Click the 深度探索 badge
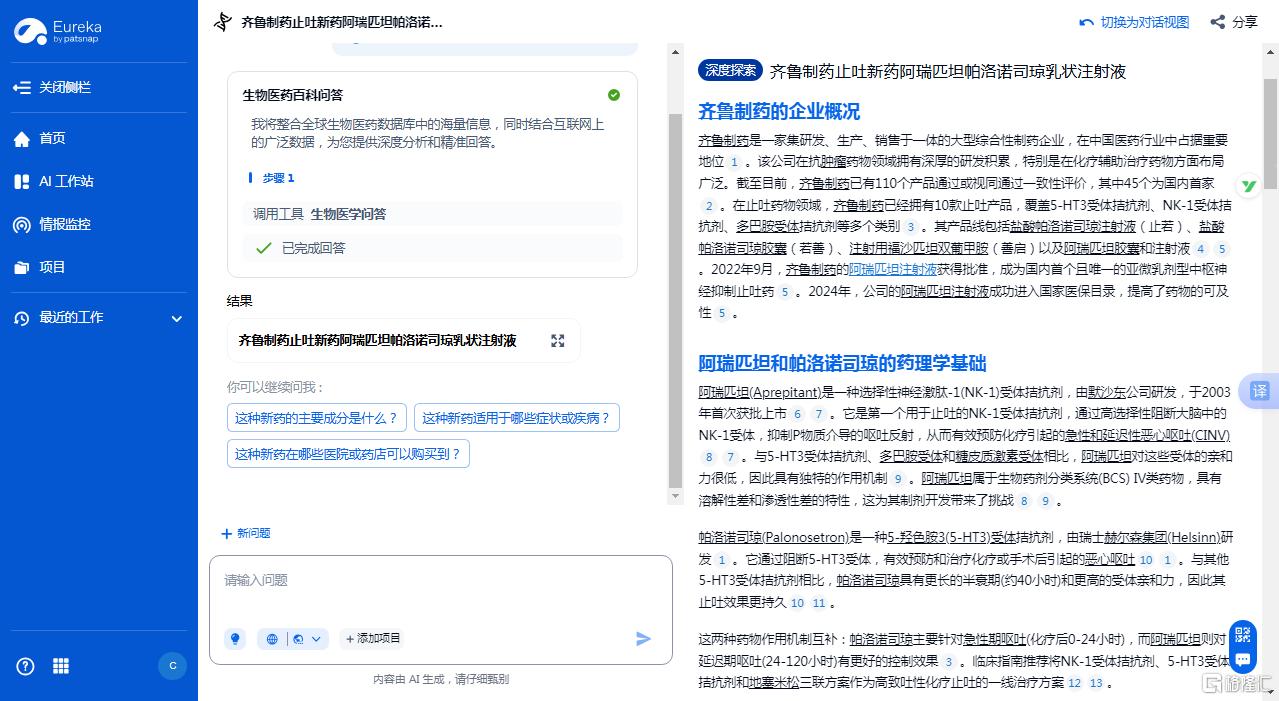 [x=730, y=70]
